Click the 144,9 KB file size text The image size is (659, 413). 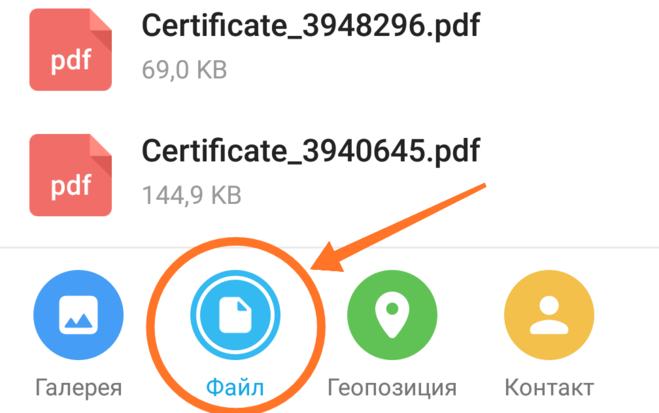coord(192,195)
